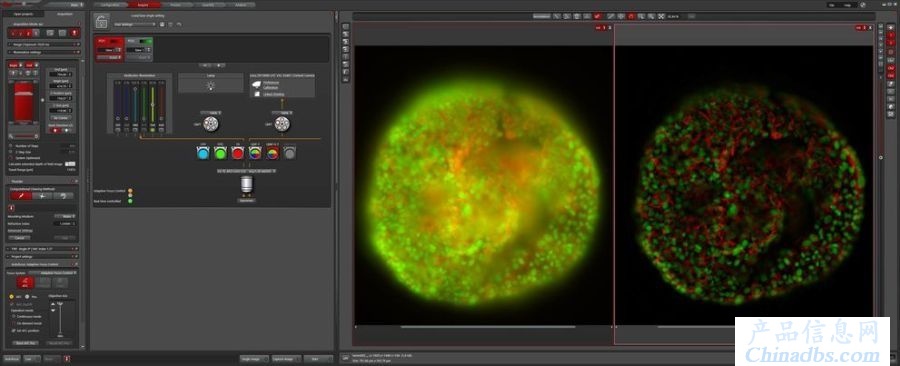Screen dimensions: 900x366
Task: Select the solid red filter cube icon
Action: tap(238, 154)
